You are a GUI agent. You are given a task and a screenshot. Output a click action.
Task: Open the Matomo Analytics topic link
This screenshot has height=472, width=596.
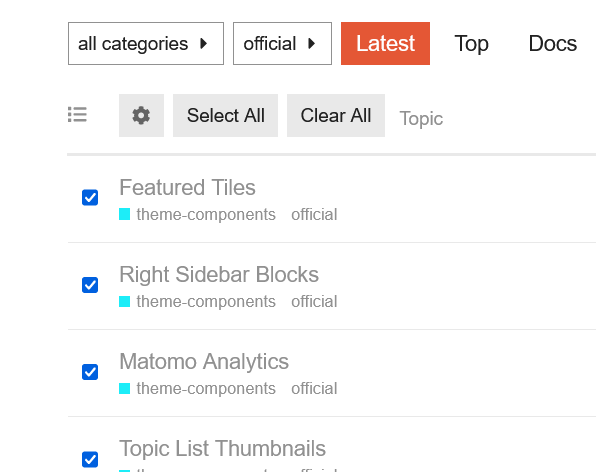point(204,361)
